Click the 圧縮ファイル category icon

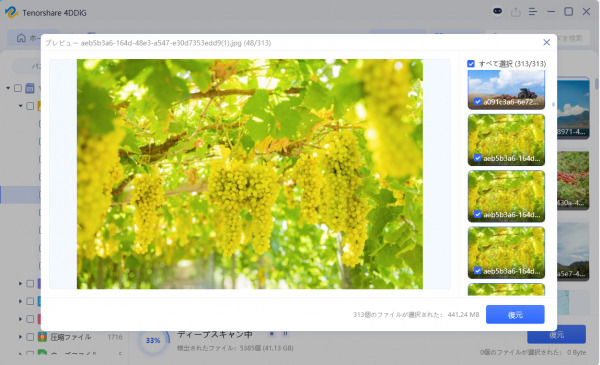(x=42, y=337)
